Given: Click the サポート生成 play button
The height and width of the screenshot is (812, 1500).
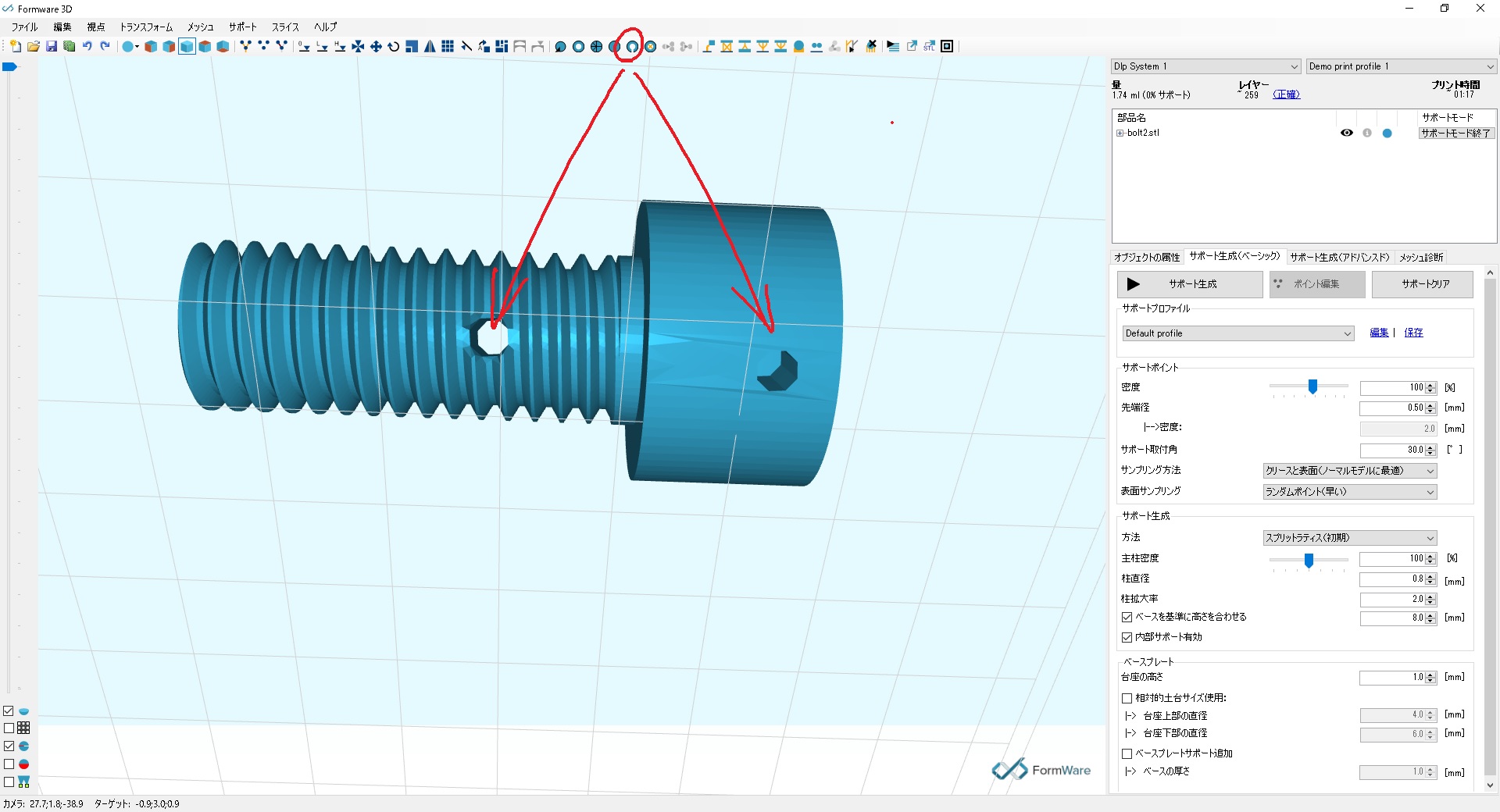Looking at the screenshot, I should pos(1190,284).
